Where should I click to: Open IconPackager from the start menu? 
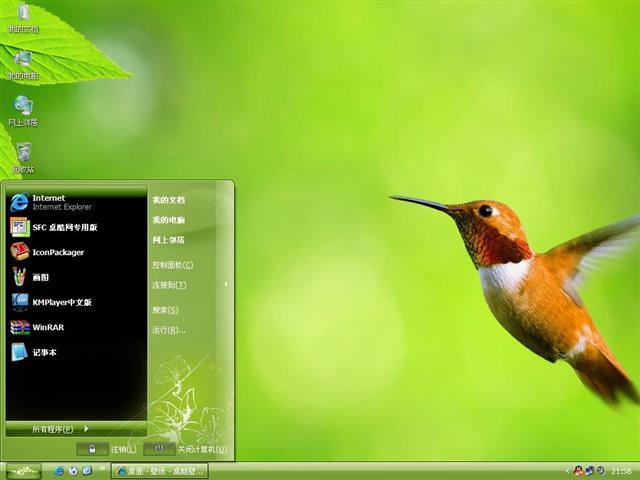click(x=76, y=252)
